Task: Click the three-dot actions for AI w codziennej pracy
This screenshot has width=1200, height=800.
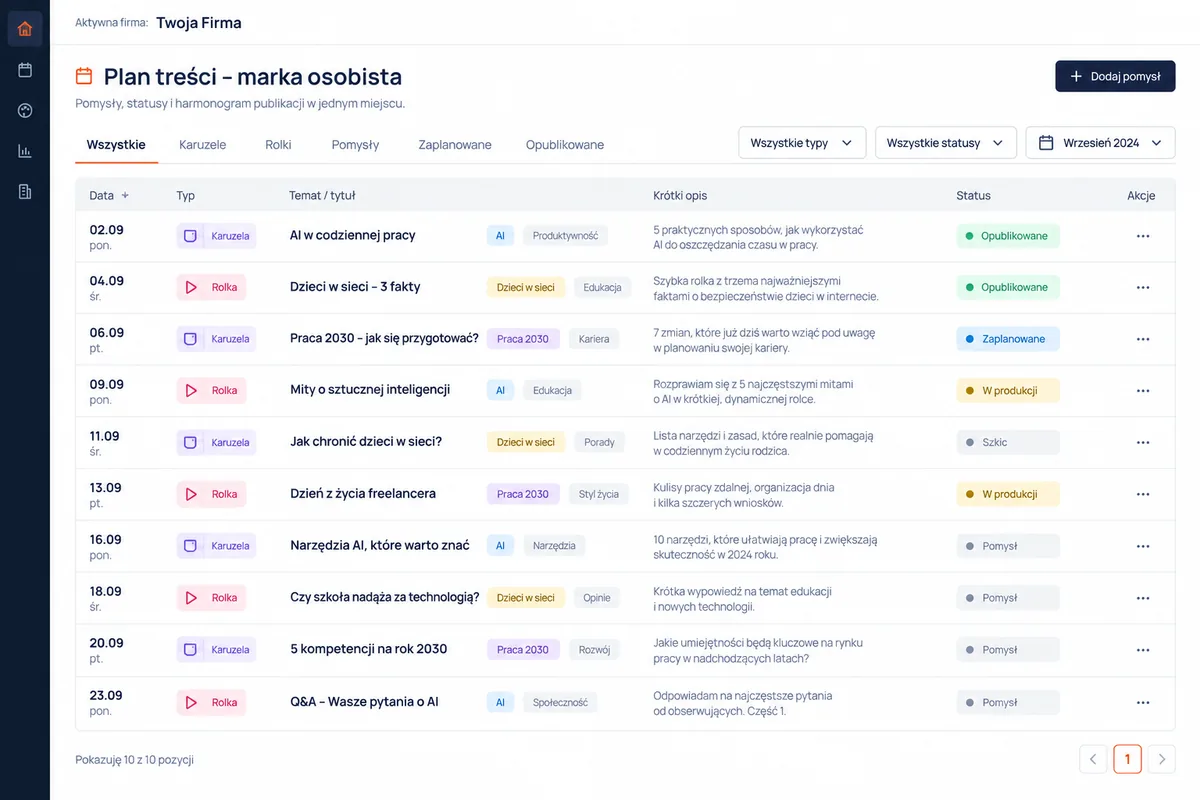Action: coord(1143,236)
